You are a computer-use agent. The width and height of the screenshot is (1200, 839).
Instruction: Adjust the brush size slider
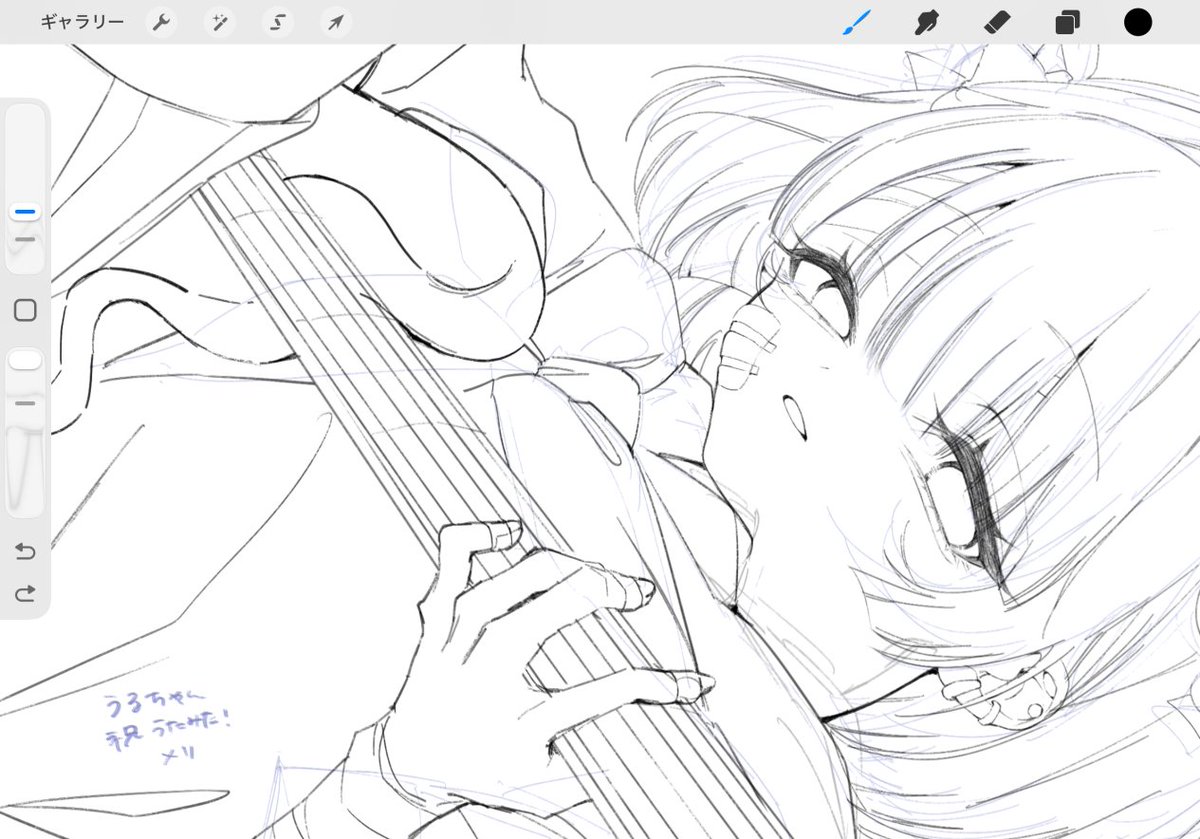point(25,190)
